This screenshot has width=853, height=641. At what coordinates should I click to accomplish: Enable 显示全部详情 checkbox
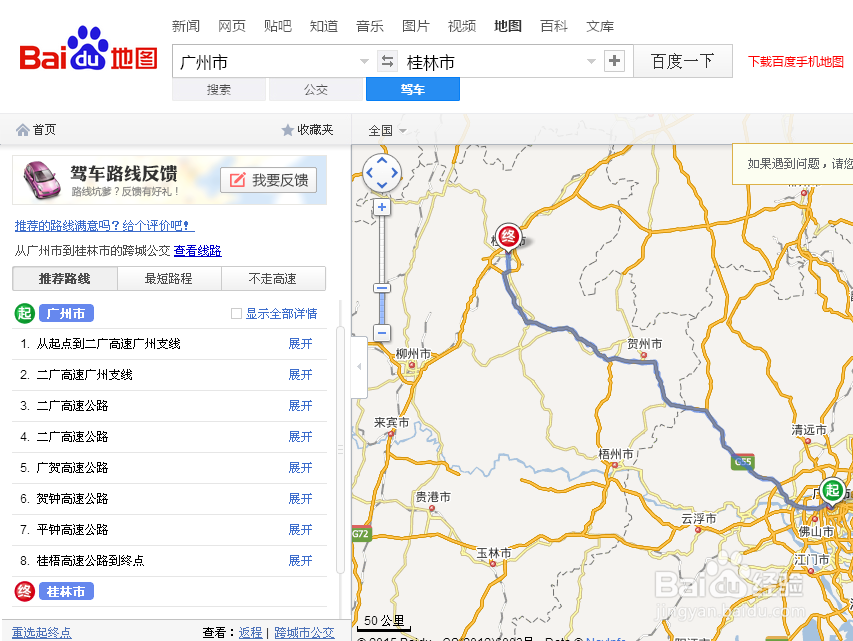point(236,313)
